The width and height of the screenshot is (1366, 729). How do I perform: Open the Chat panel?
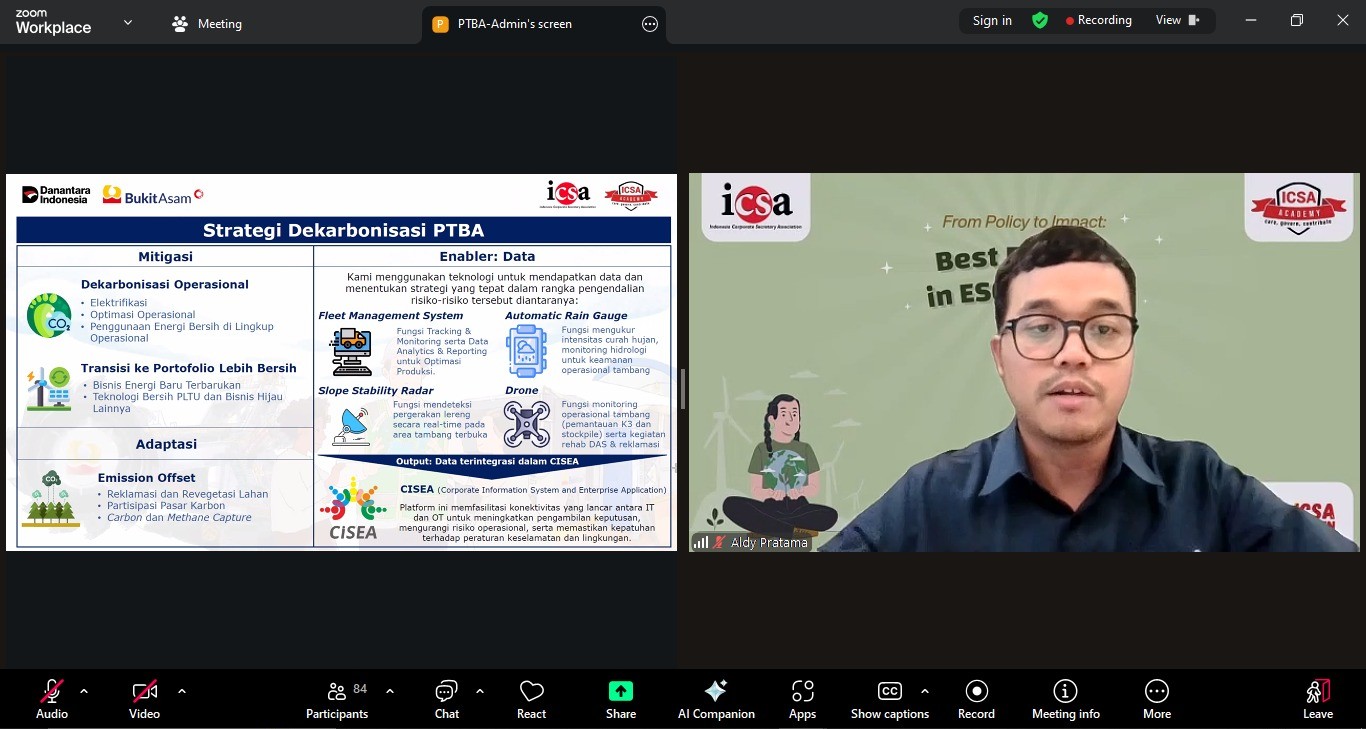click(x=446, y=698)
